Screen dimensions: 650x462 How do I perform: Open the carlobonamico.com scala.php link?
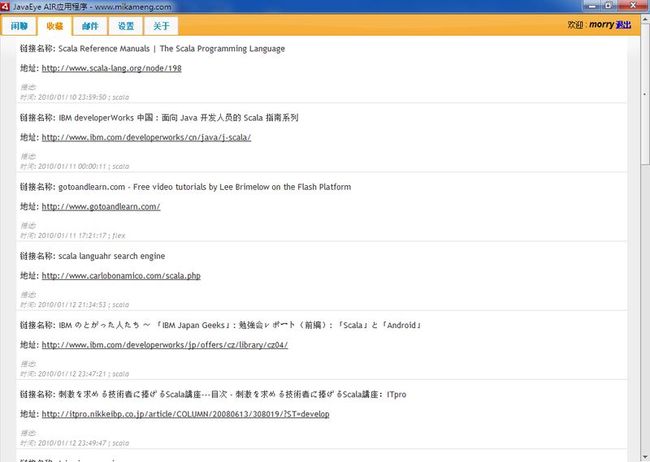(x=121, y=276)
